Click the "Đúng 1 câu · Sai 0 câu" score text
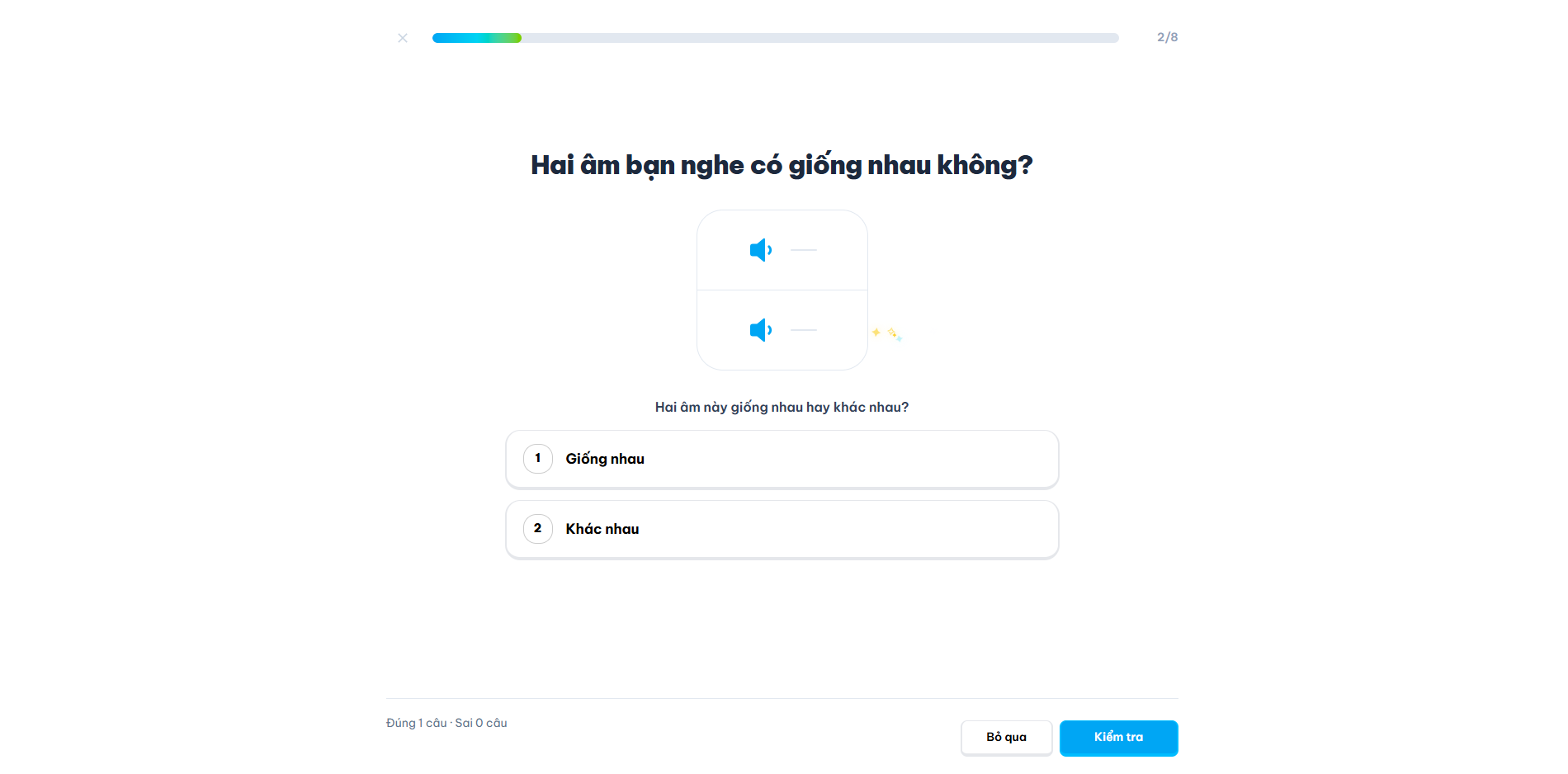This screenshot has width=1568, height=774. pos(446,723)
